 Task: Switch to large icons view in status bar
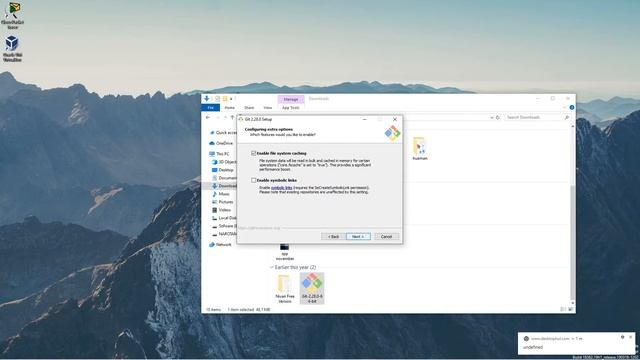570,309
